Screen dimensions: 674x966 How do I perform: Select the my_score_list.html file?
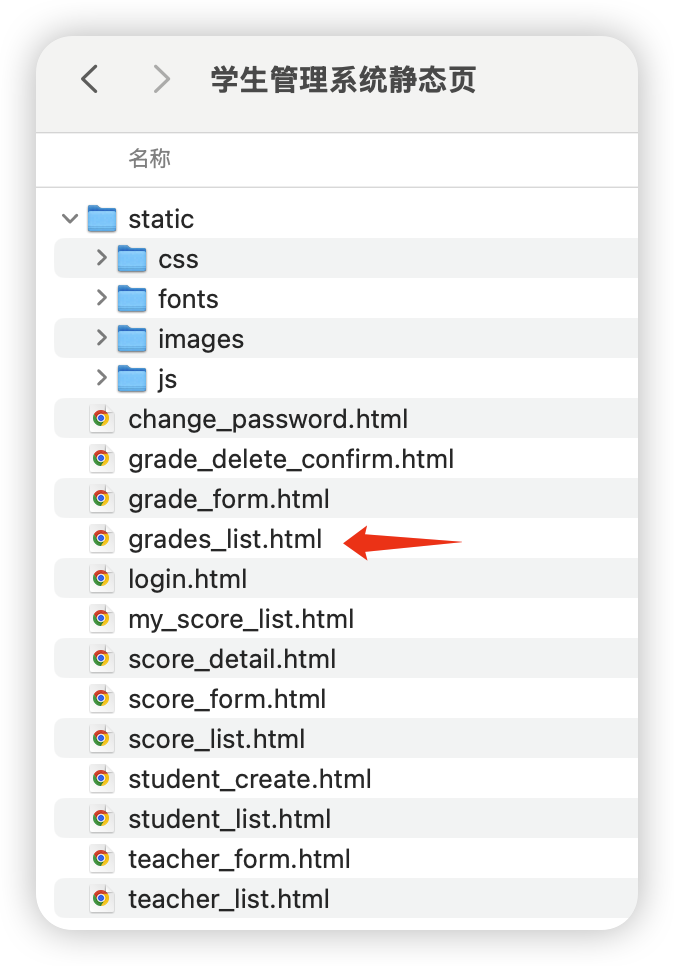(241, 619)
